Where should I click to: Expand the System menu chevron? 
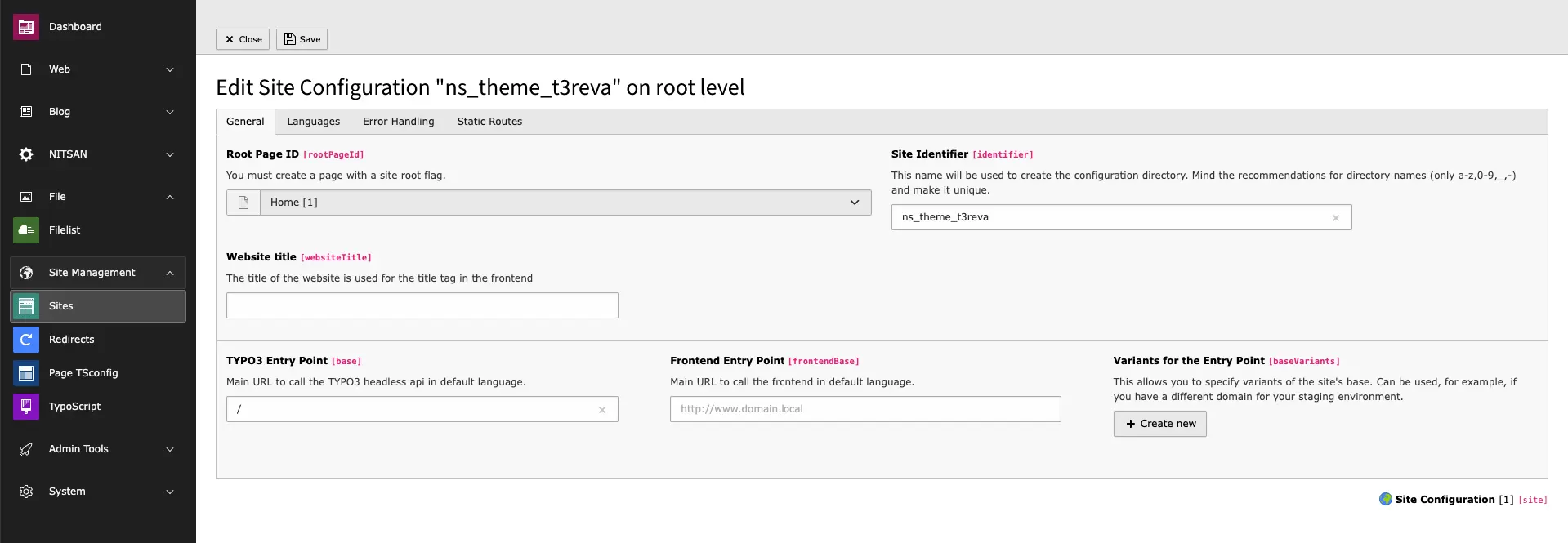[170, 492]
